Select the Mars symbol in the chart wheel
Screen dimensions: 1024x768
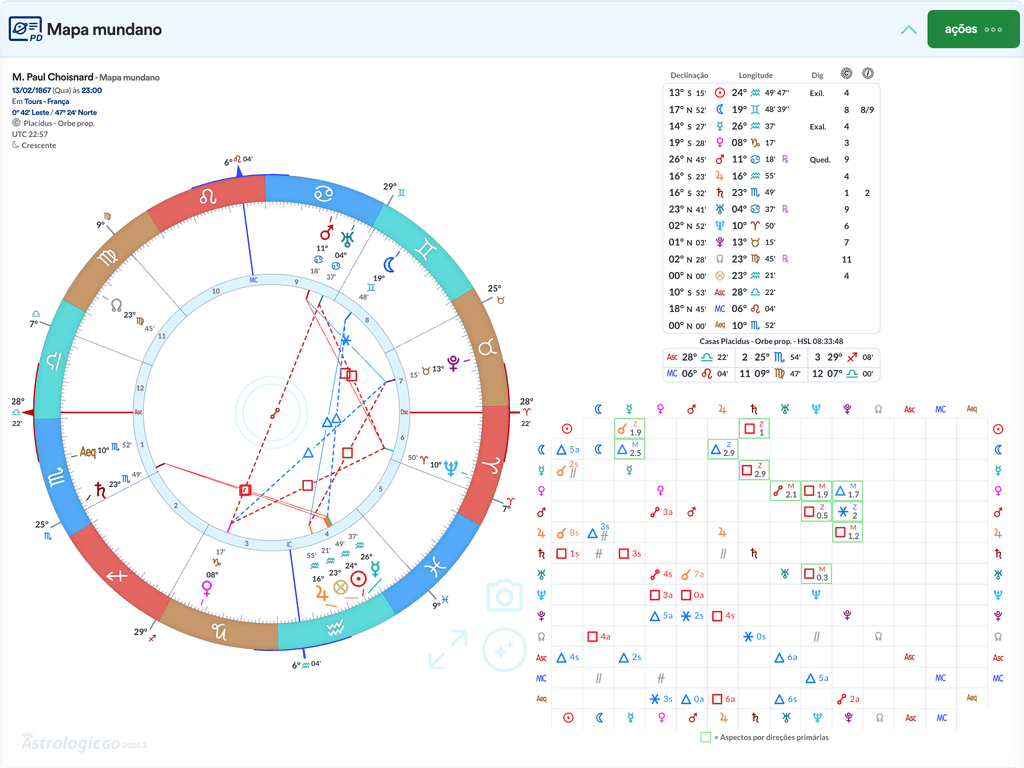point(327,232)
